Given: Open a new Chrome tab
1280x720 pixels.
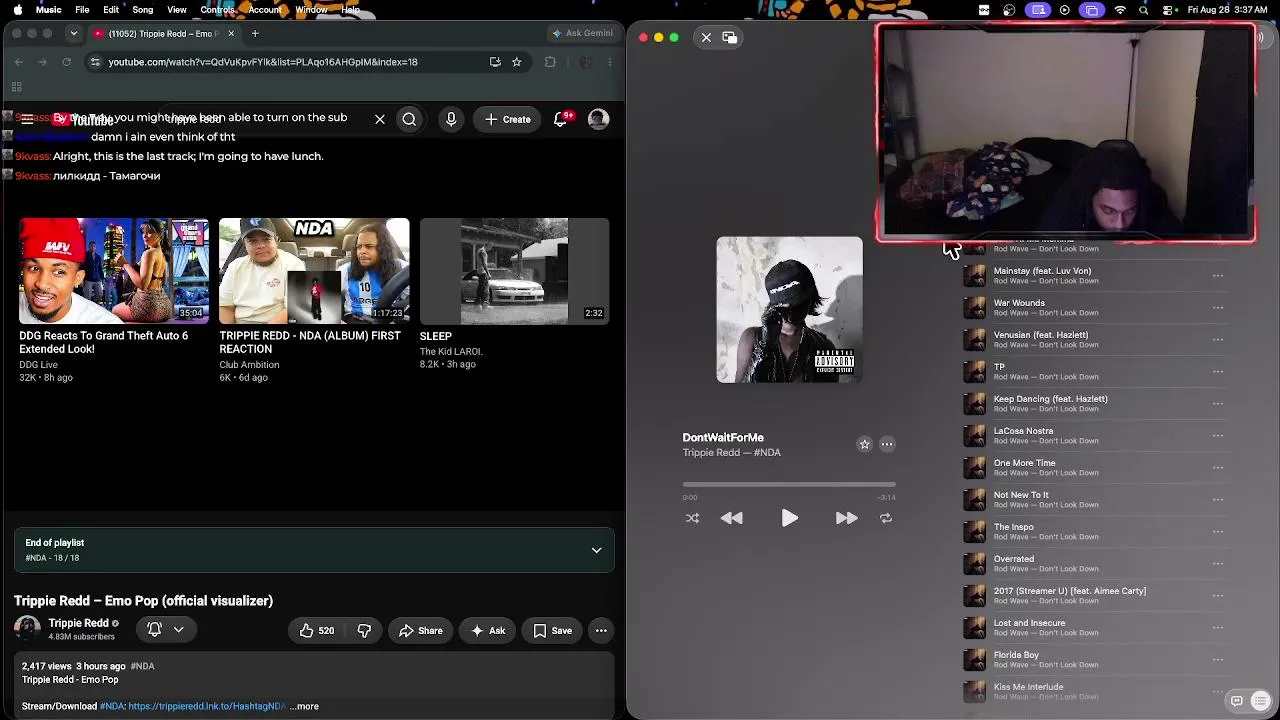Looking at the screenshot, I should (255, 34).
